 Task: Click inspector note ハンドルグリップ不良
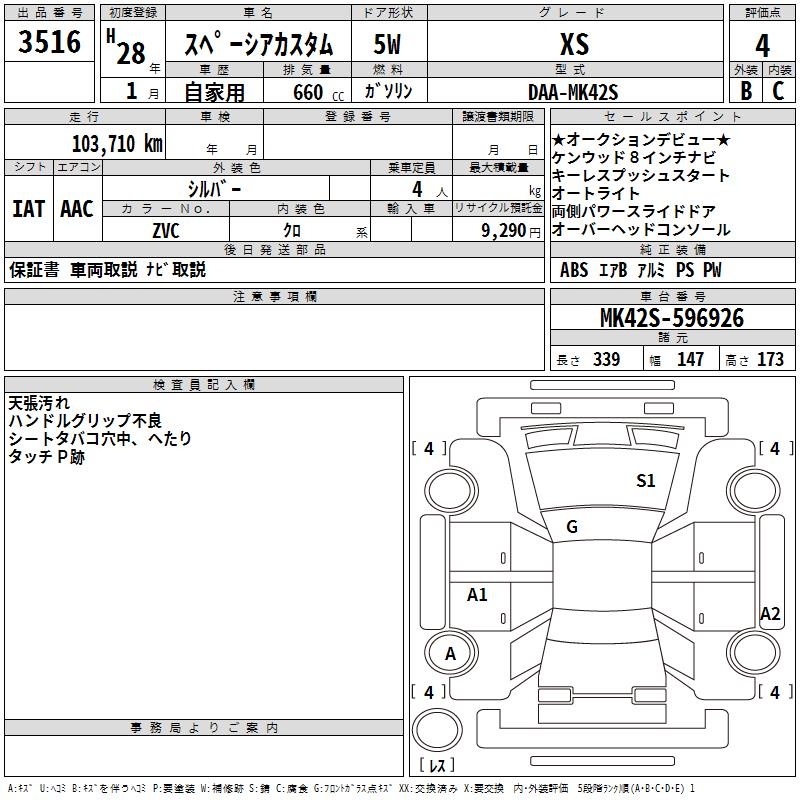point(85,421)
